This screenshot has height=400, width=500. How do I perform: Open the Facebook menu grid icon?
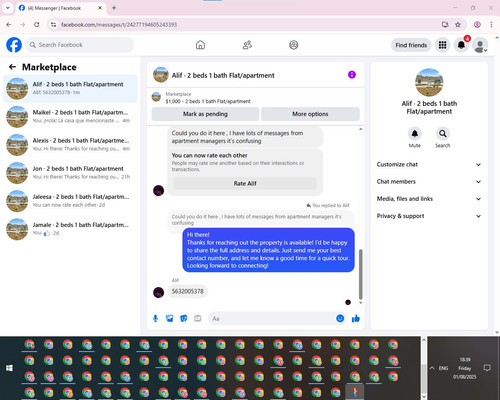click(442, 45)
